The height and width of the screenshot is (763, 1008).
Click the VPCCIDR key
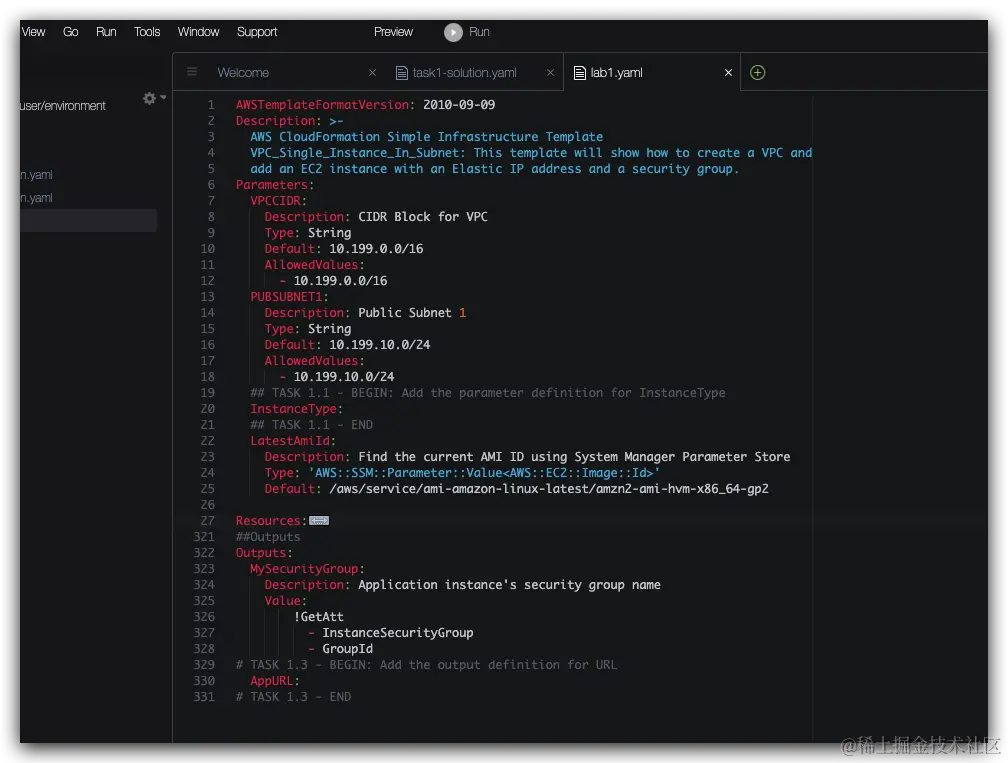coord(275,201)
